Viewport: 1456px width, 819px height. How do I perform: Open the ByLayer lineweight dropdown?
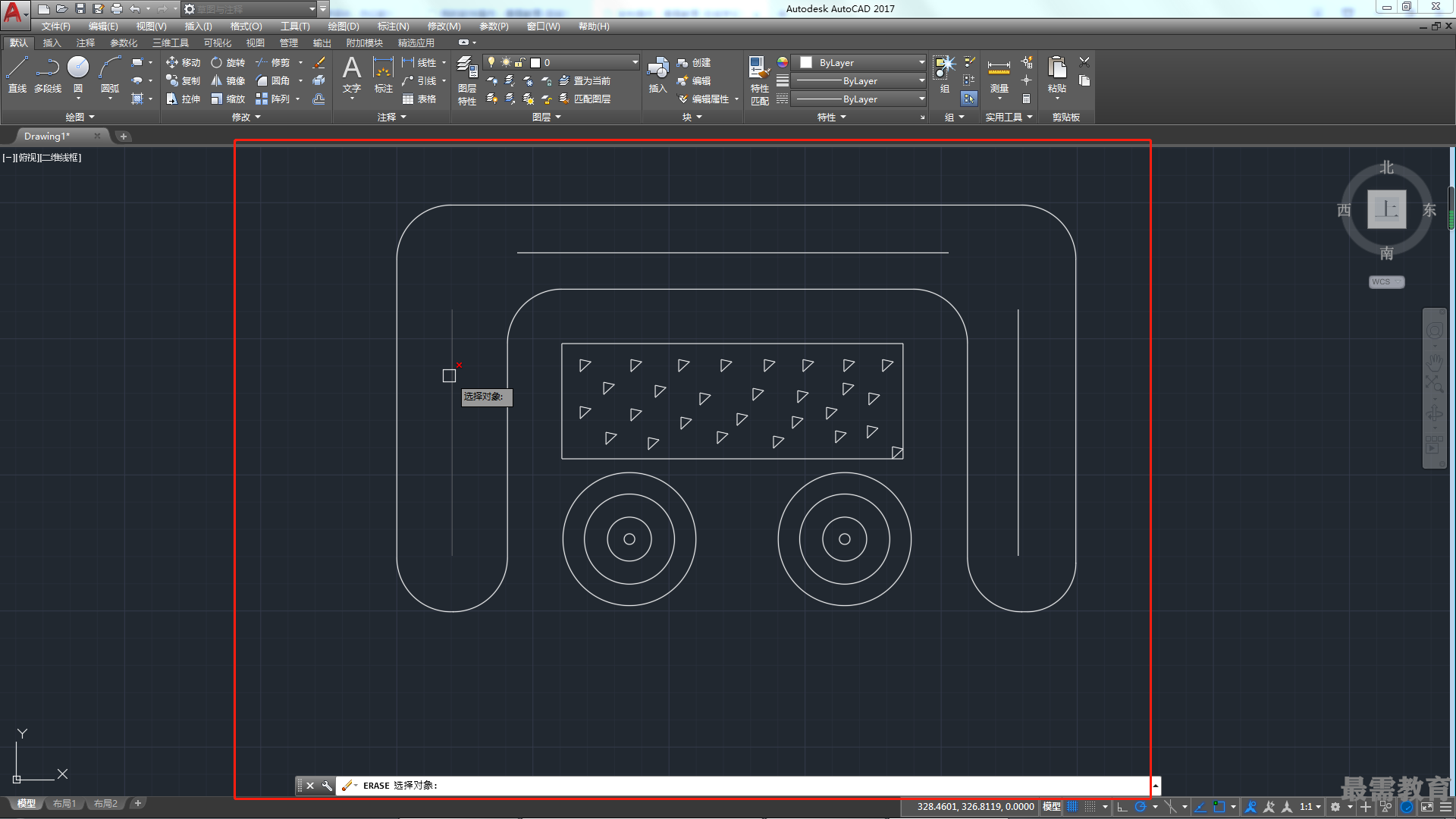point(859,80)
